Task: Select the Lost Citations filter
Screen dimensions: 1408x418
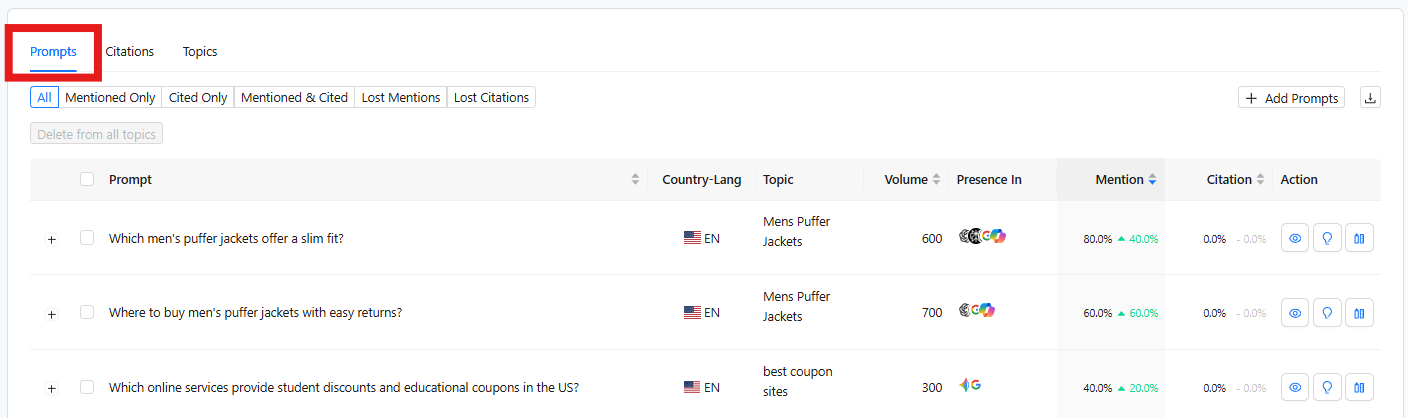Action: 491,98
